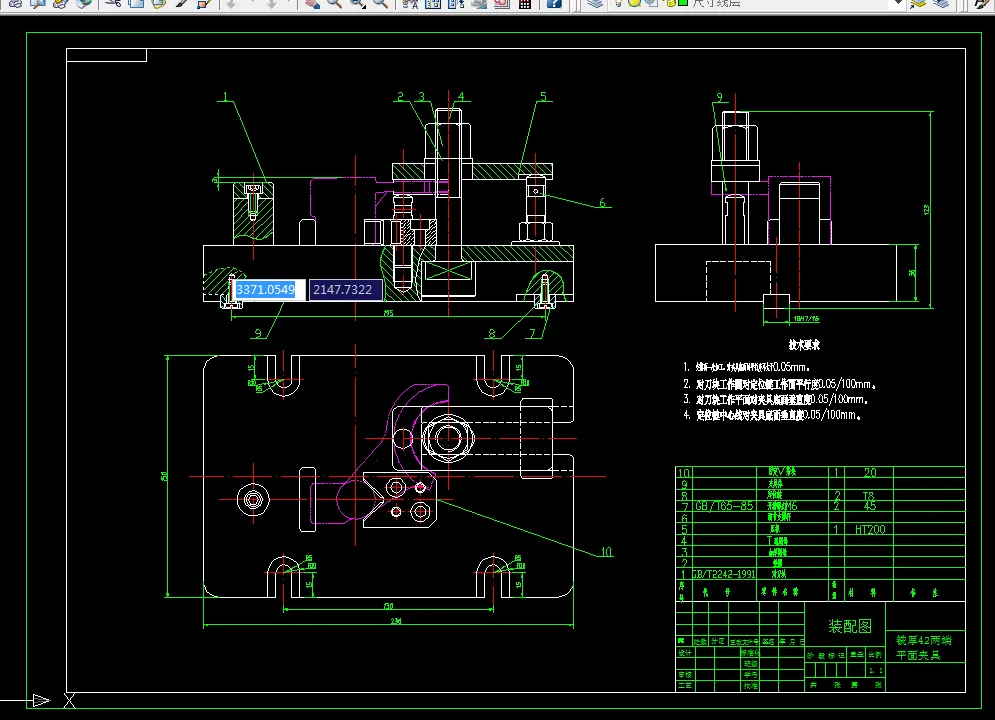Viewport: 995px width, 720px height.
Task: Click the Paste clipboard icon
Action: point(158,4)
